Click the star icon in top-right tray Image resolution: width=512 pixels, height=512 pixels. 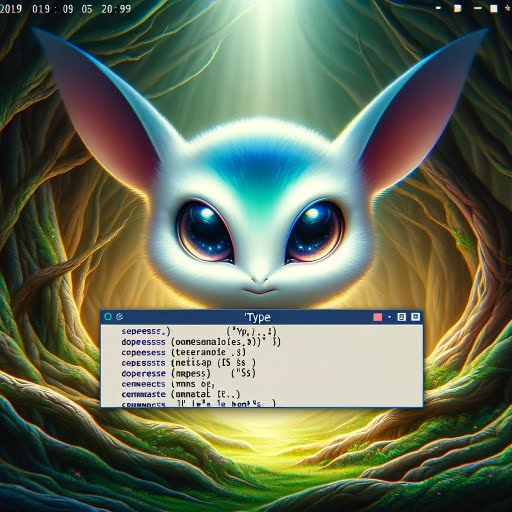[507, 9]
